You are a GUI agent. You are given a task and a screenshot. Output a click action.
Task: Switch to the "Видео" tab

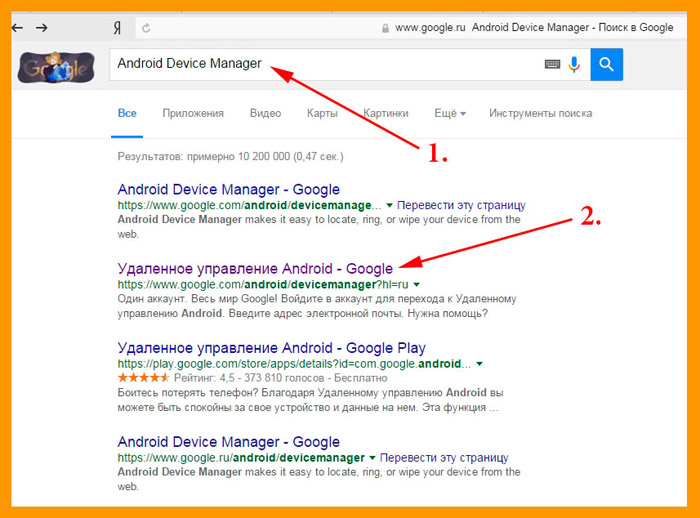(x=265, y=113)
